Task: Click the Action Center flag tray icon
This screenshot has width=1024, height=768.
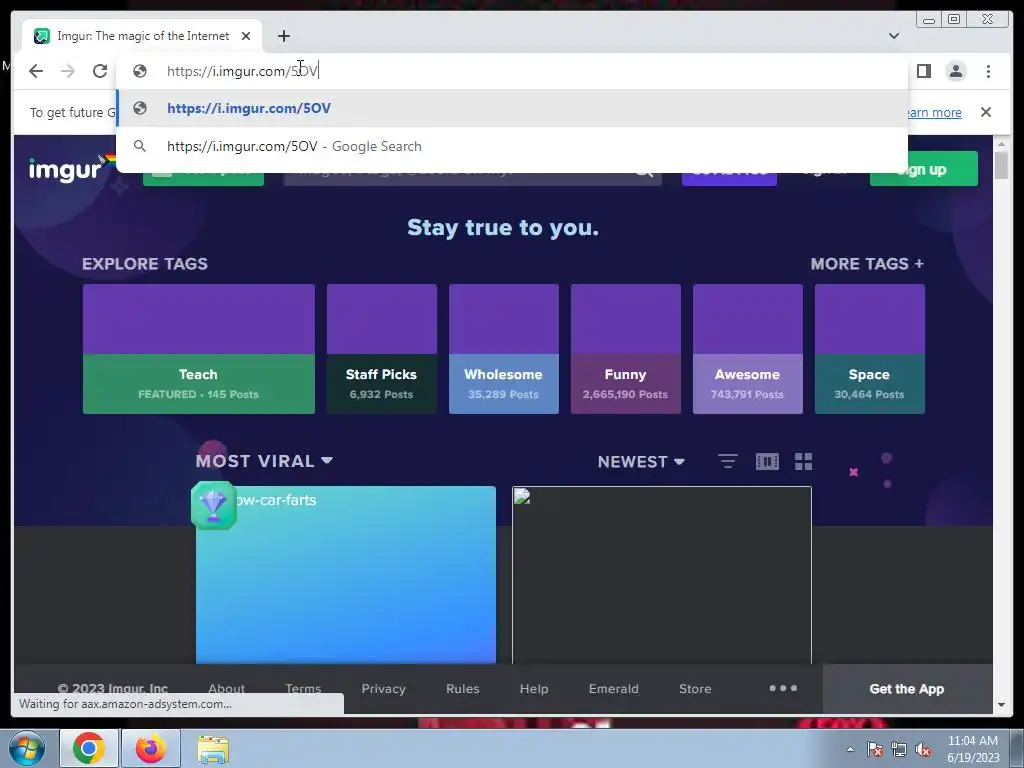Action: click(x=874, y=749)
